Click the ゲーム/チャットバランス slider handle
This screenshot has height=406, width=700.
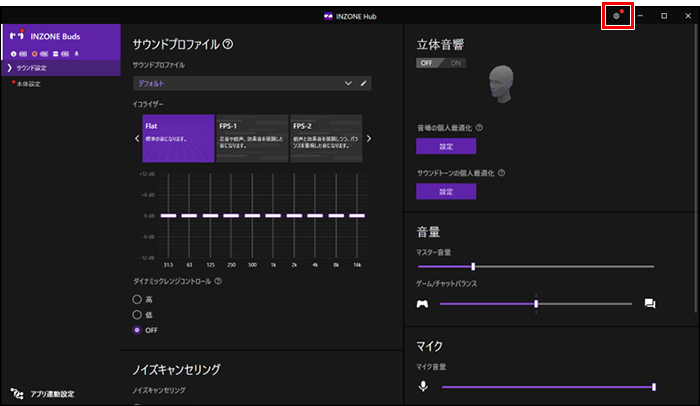[x=536, y=304]
